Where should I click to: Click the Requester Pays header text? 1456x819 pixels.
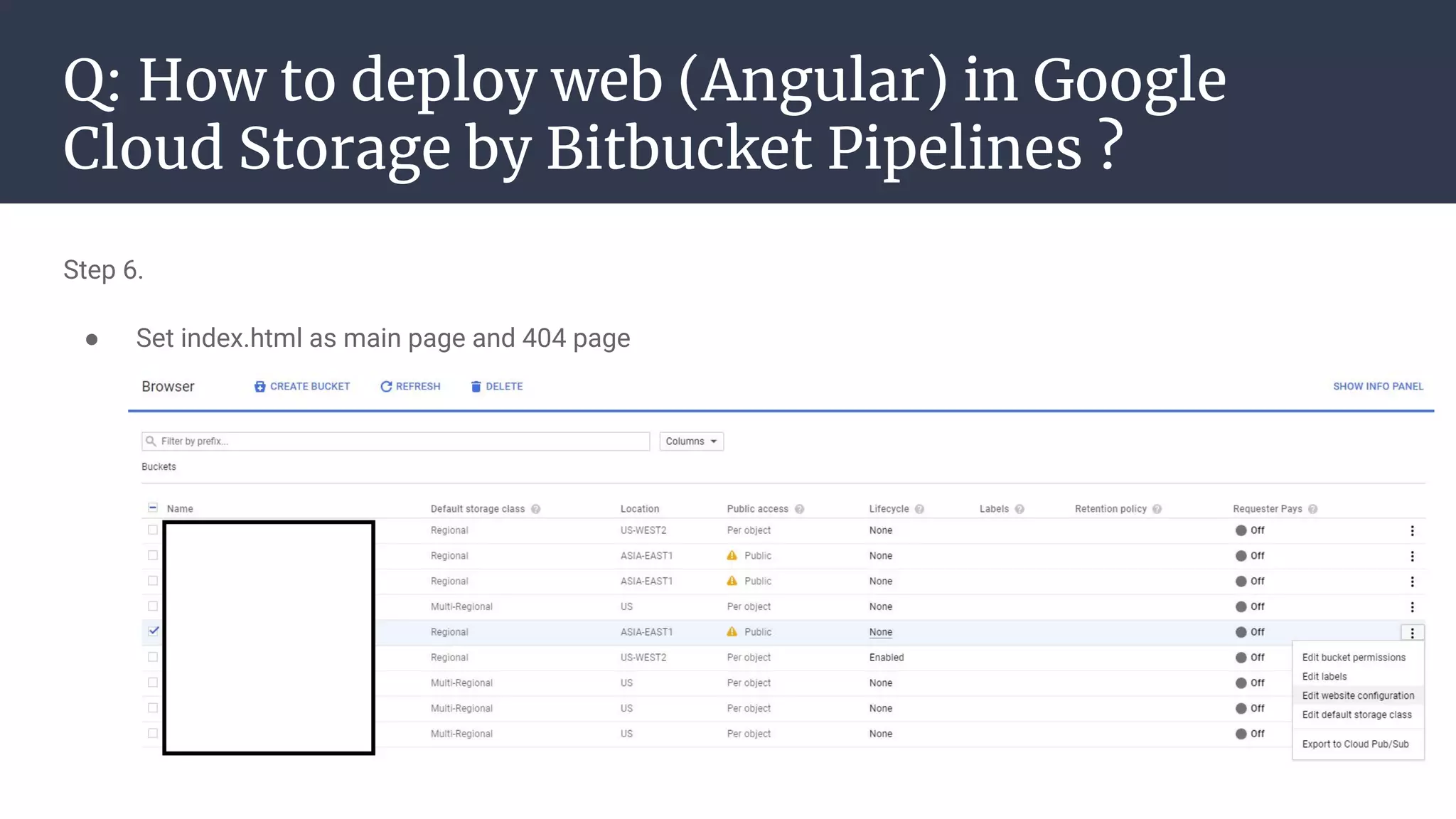[x=1267, y=509]
